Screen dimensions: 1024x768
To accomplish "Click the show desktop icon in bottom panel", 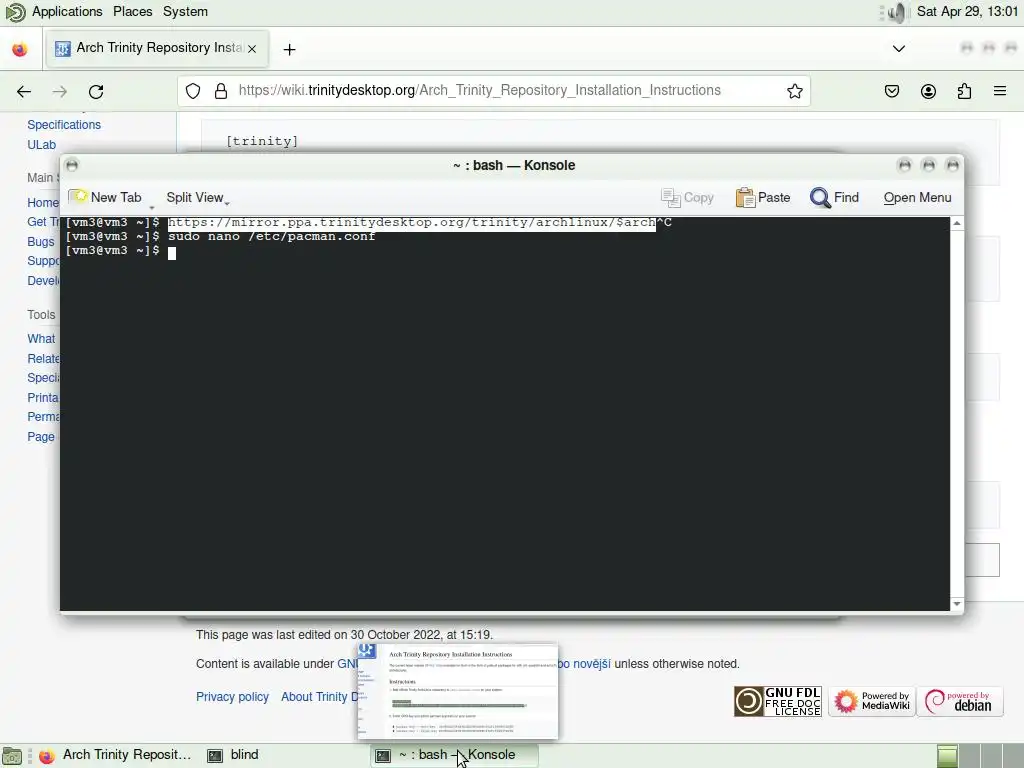I will click(x=12, y=756).
